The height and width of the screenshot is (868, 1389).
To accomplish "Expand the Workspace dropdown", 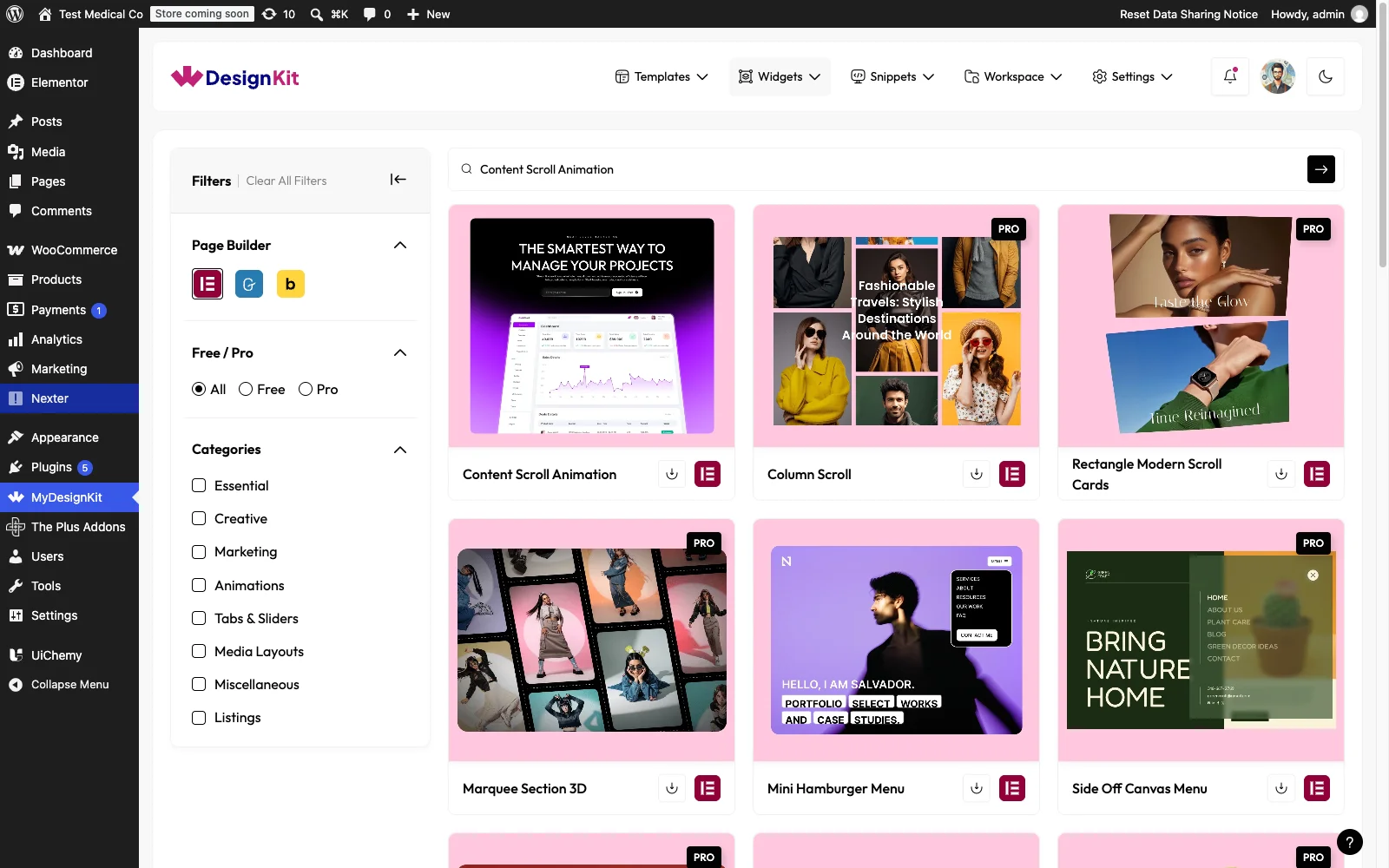I will (x=1013, y=76).
